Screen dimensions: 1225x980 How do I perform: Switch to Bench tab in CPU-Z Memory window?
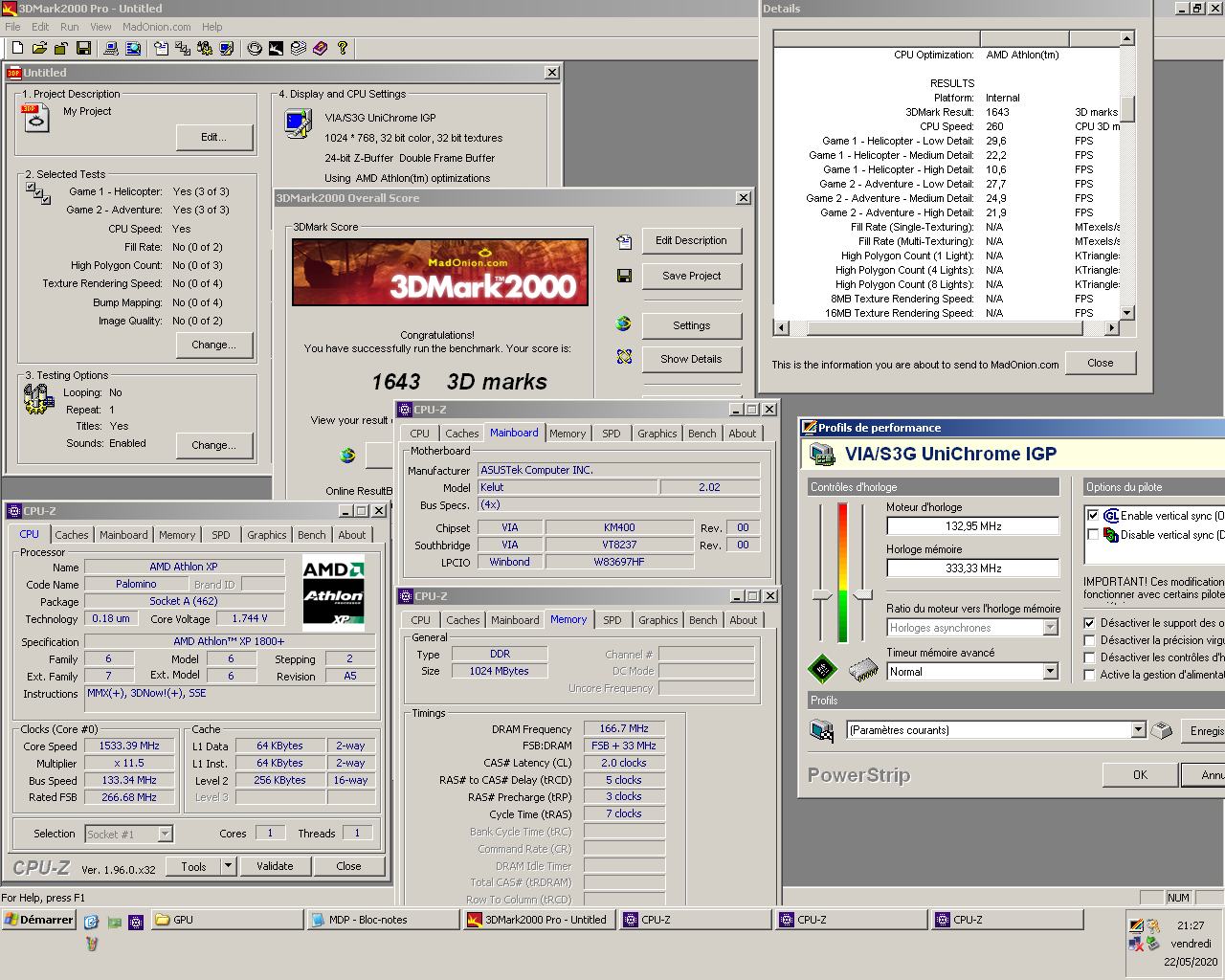click(x=703, y=620)
